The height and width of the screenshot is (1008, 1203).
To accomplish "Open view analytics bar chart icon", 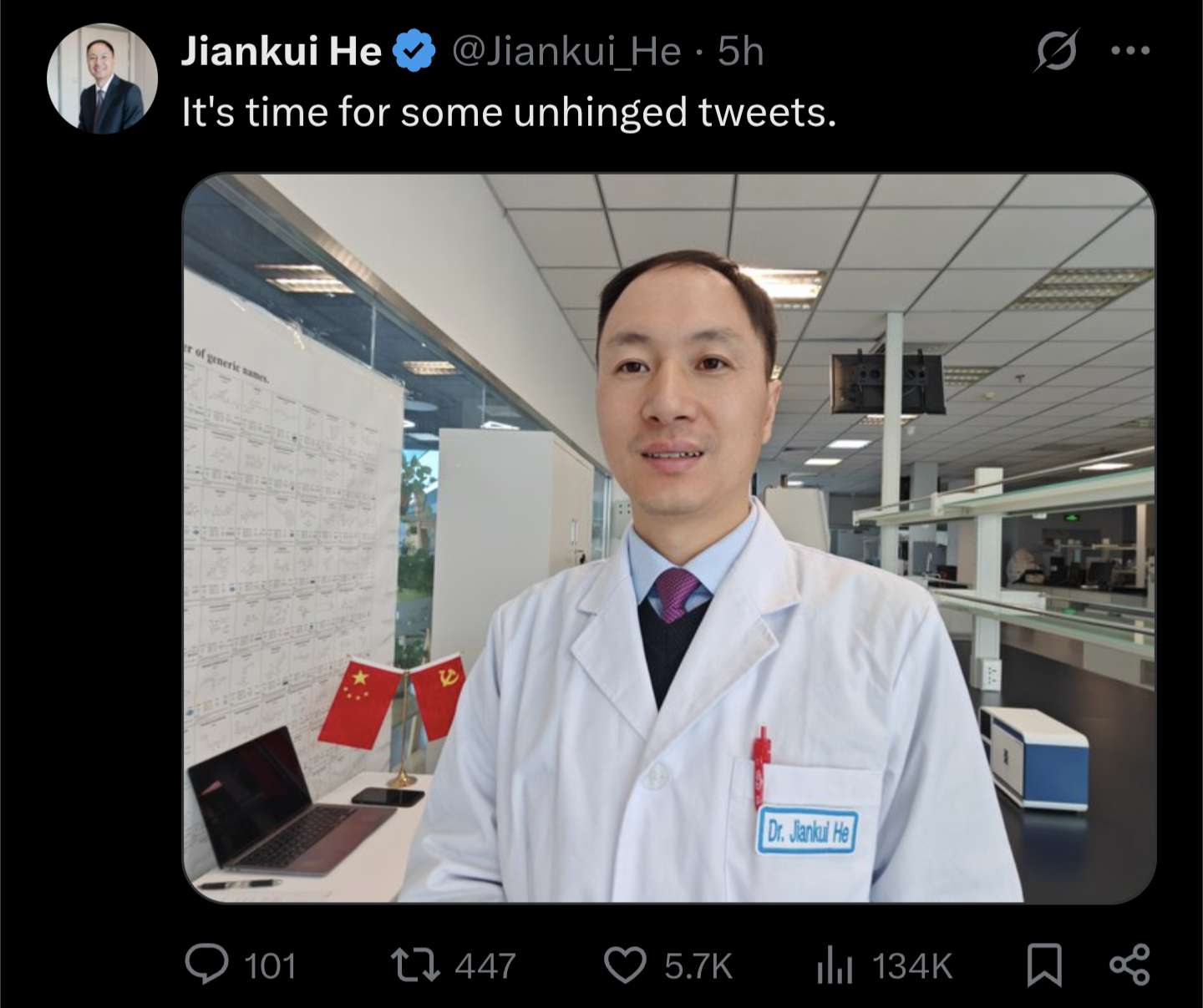I will point(835,965).
